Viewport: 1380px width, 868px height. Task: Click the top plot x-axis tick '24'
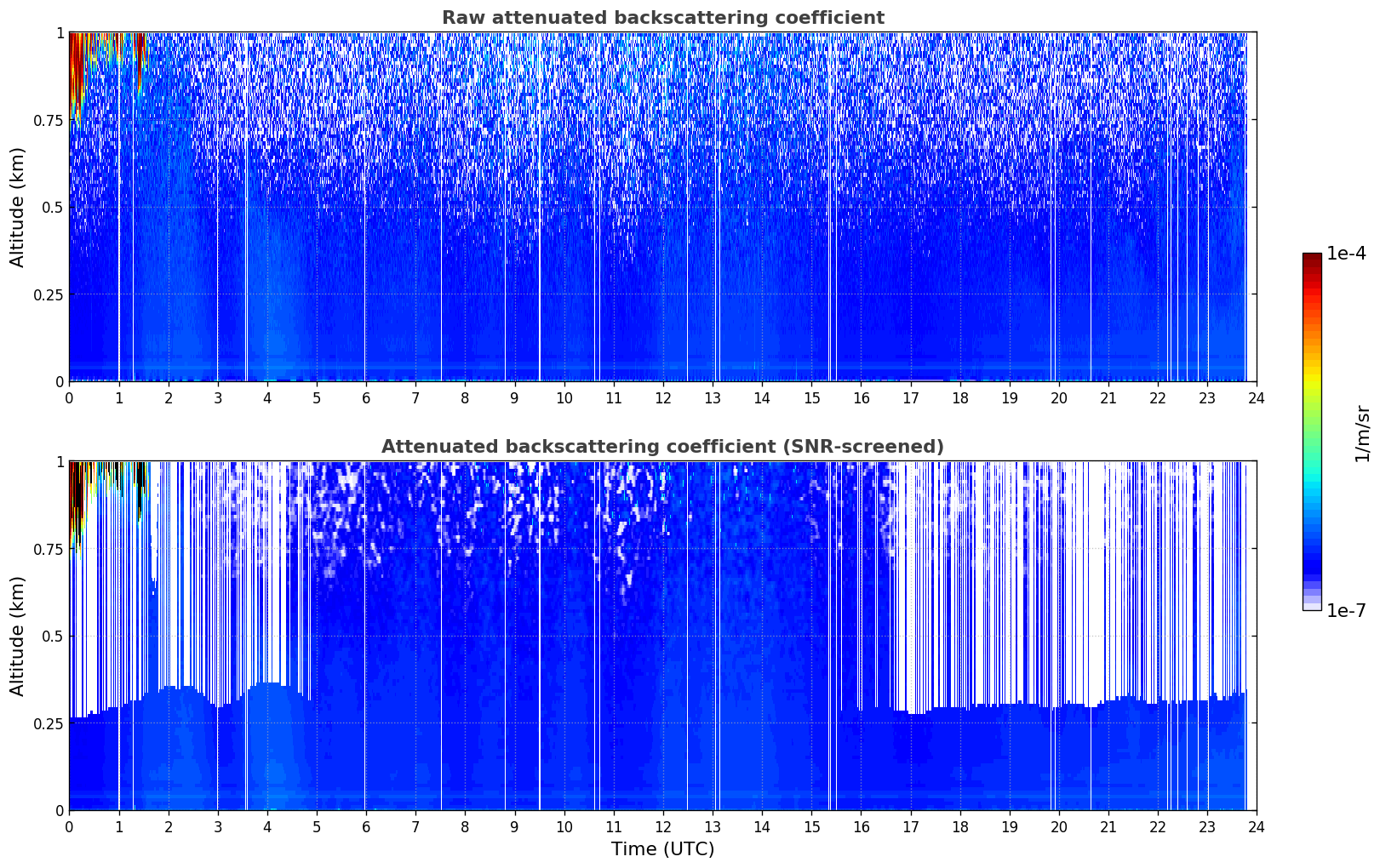[1257, 397]
